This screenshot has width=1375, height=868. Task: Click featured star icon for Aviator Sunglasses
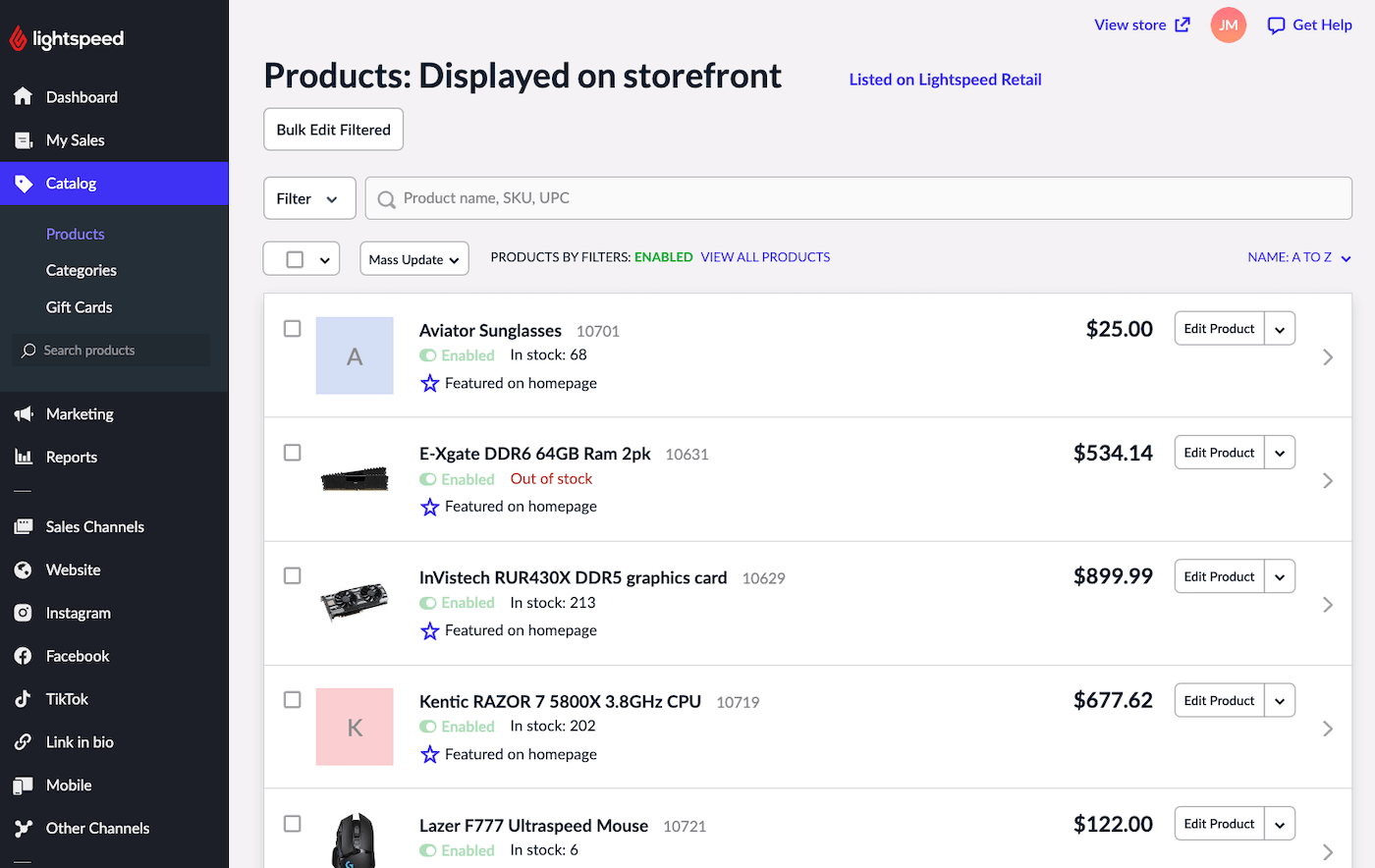(430, 383)
